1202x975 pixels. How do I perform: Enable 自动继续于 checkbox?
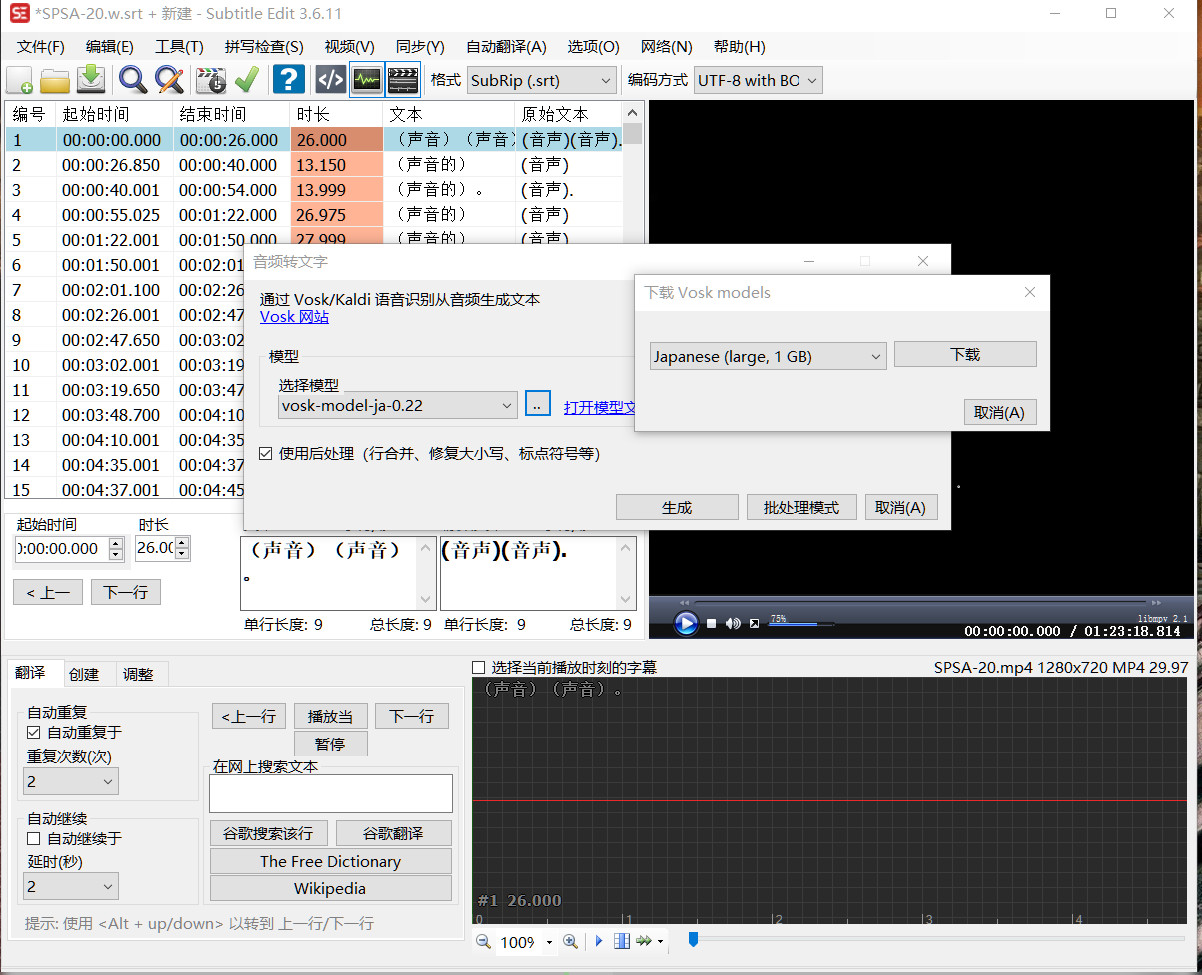coord(34,839)
